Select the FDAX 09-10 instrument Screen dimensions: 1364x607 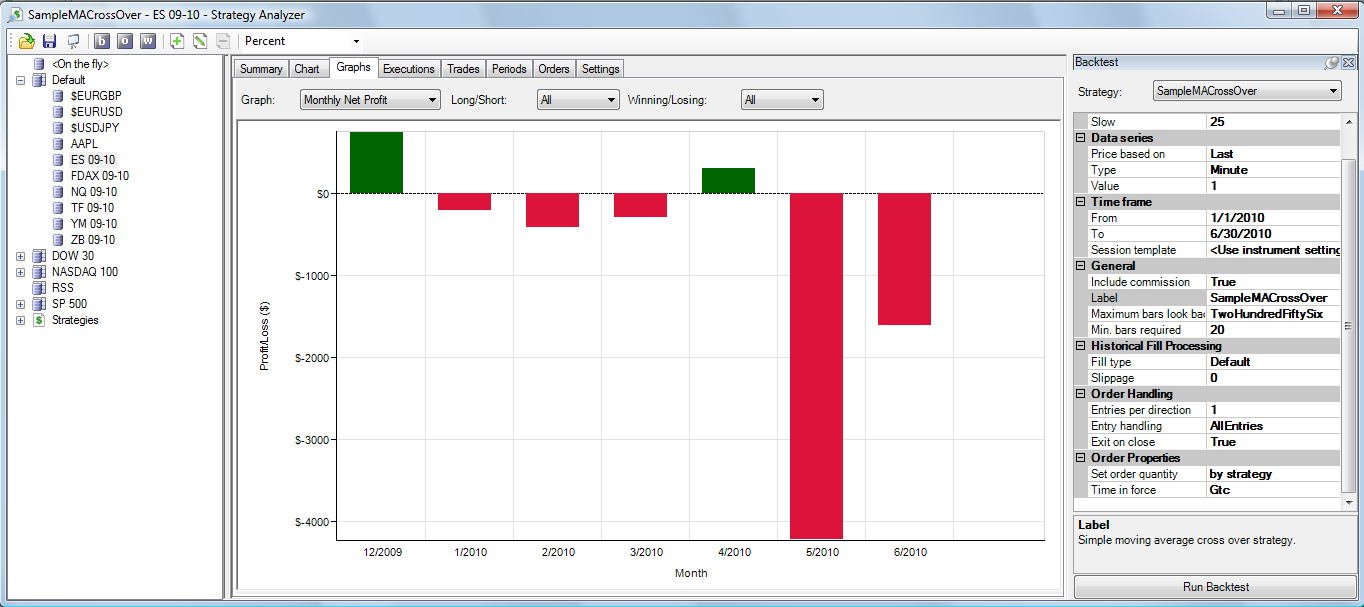click(x=100, y=176)
